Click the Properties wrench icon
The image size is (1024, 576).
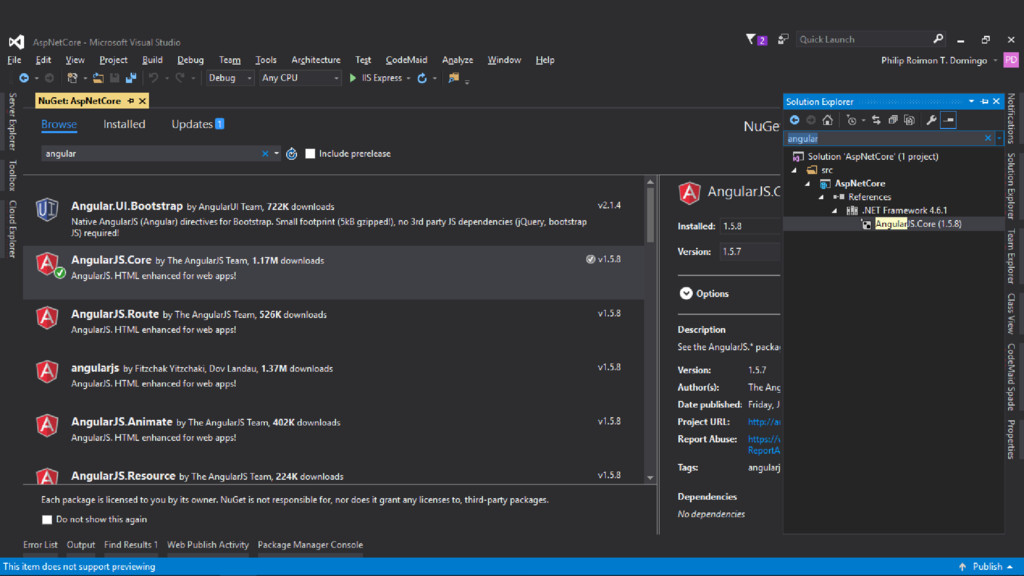pos(931,120)
